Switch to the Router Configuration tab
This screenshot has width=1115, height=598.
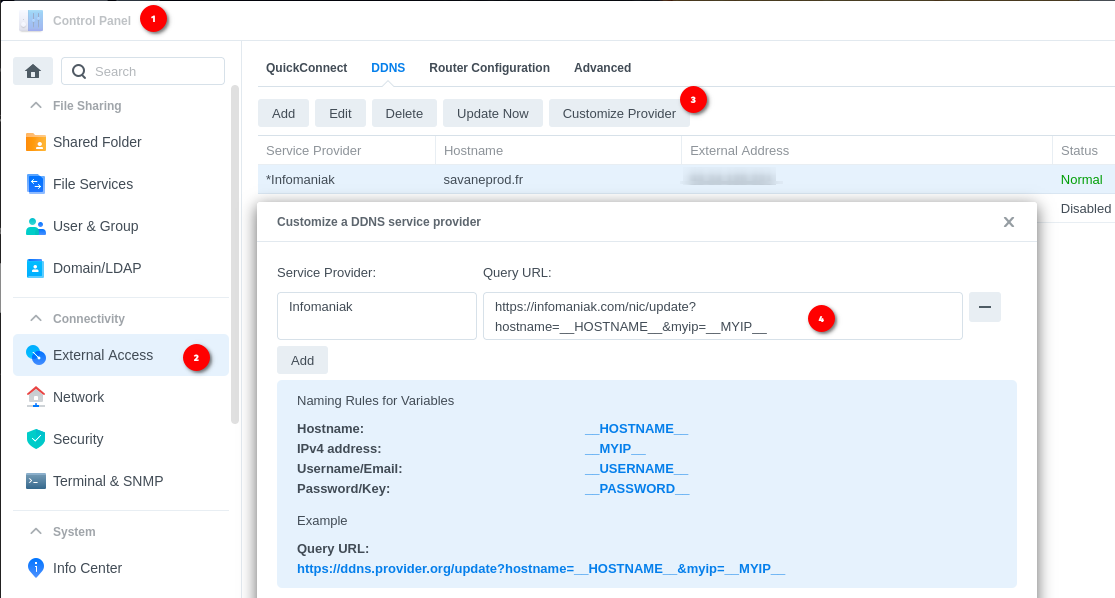(489, 68)
